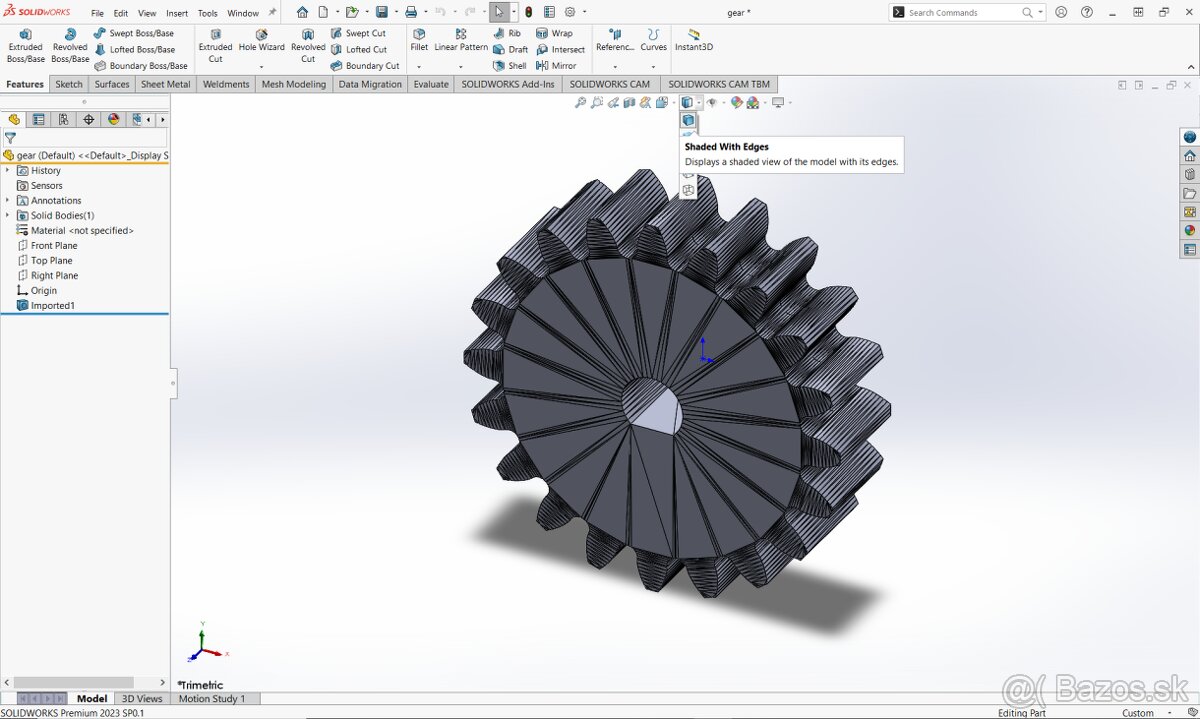Apply the Fillet tool
The height and width of the screenshot is (719, 1200).
pyautogui.click(x=419, y=41)
